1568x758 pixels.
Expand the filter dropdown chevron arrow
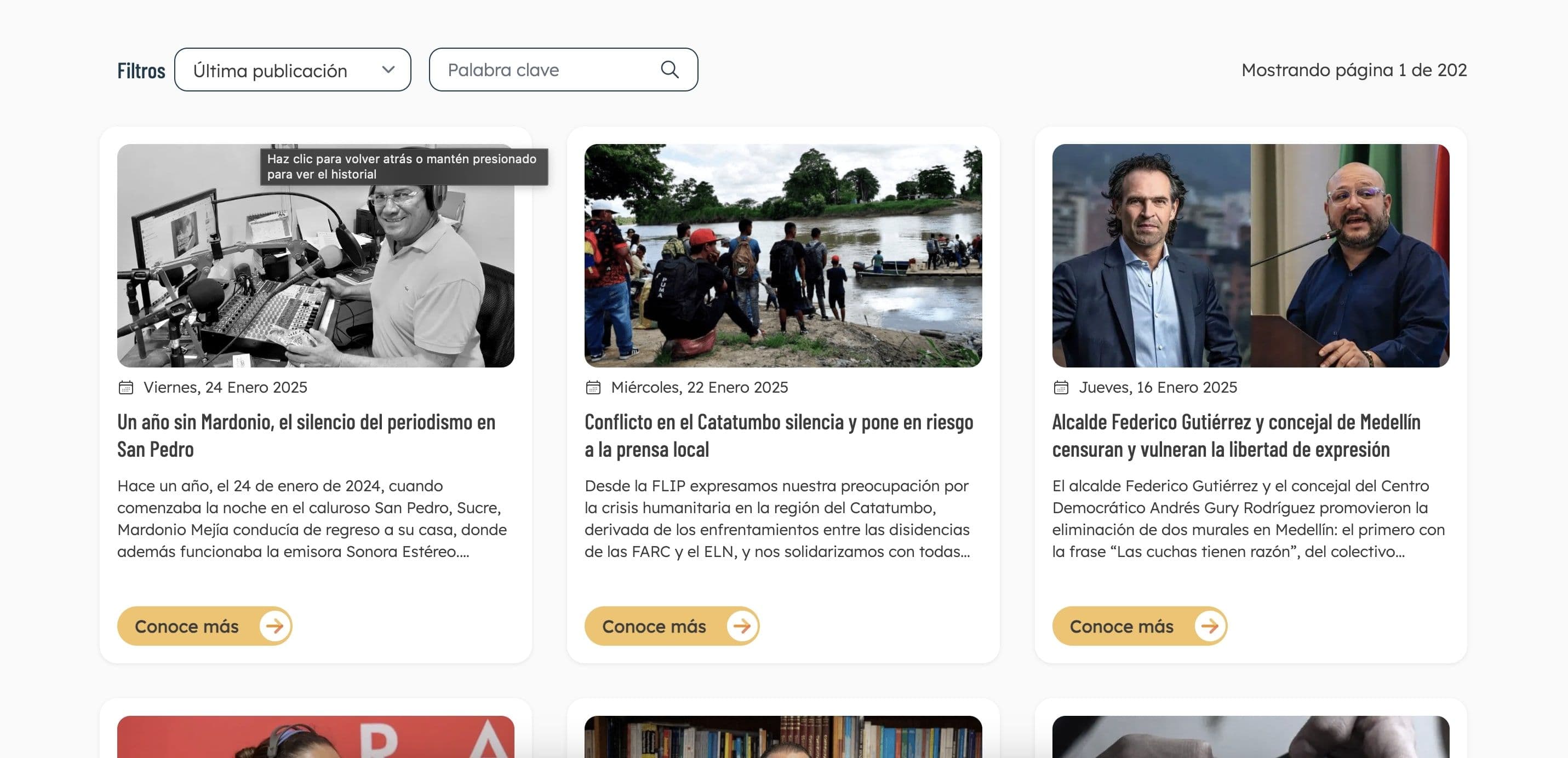[388, 70]
